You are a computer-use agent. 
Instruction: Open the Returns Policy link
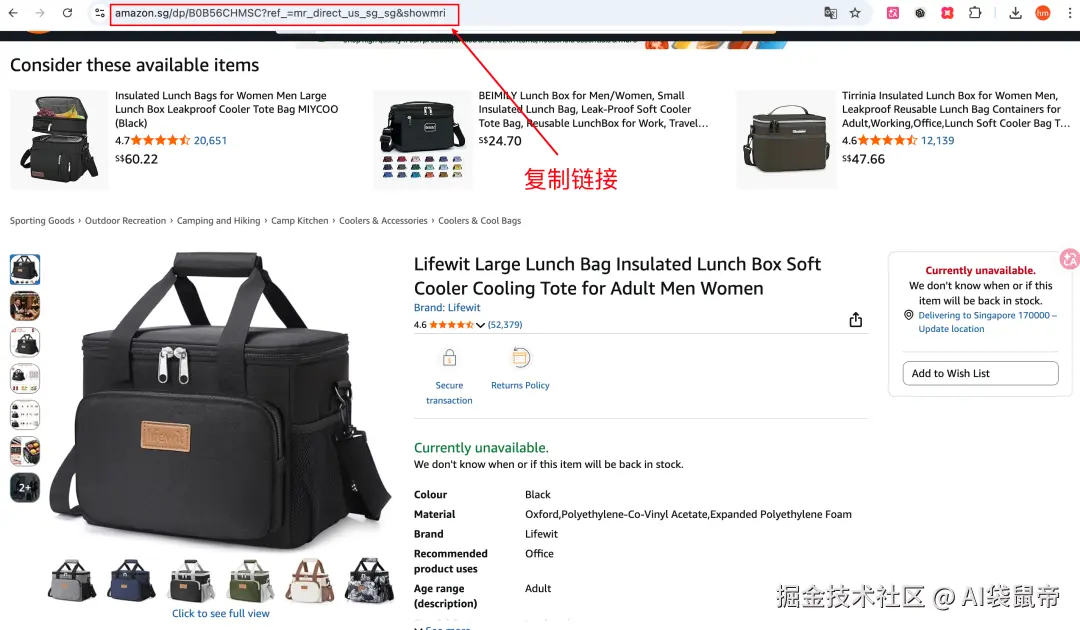pyautogui.click(x=520, y=386)
